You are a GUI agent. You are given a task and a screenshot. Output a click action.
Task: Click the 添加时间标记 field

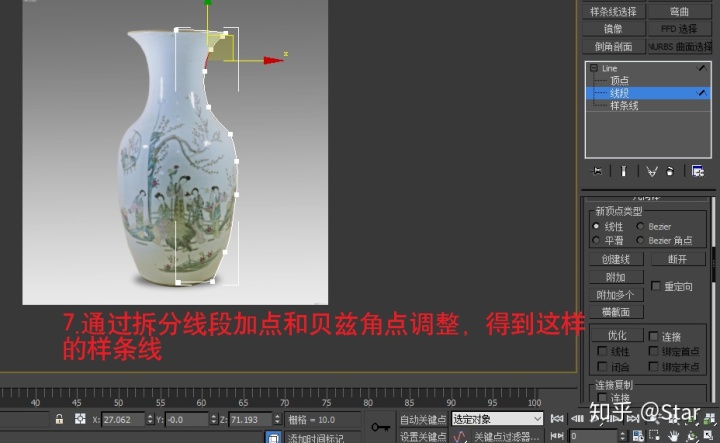[322, 437]
